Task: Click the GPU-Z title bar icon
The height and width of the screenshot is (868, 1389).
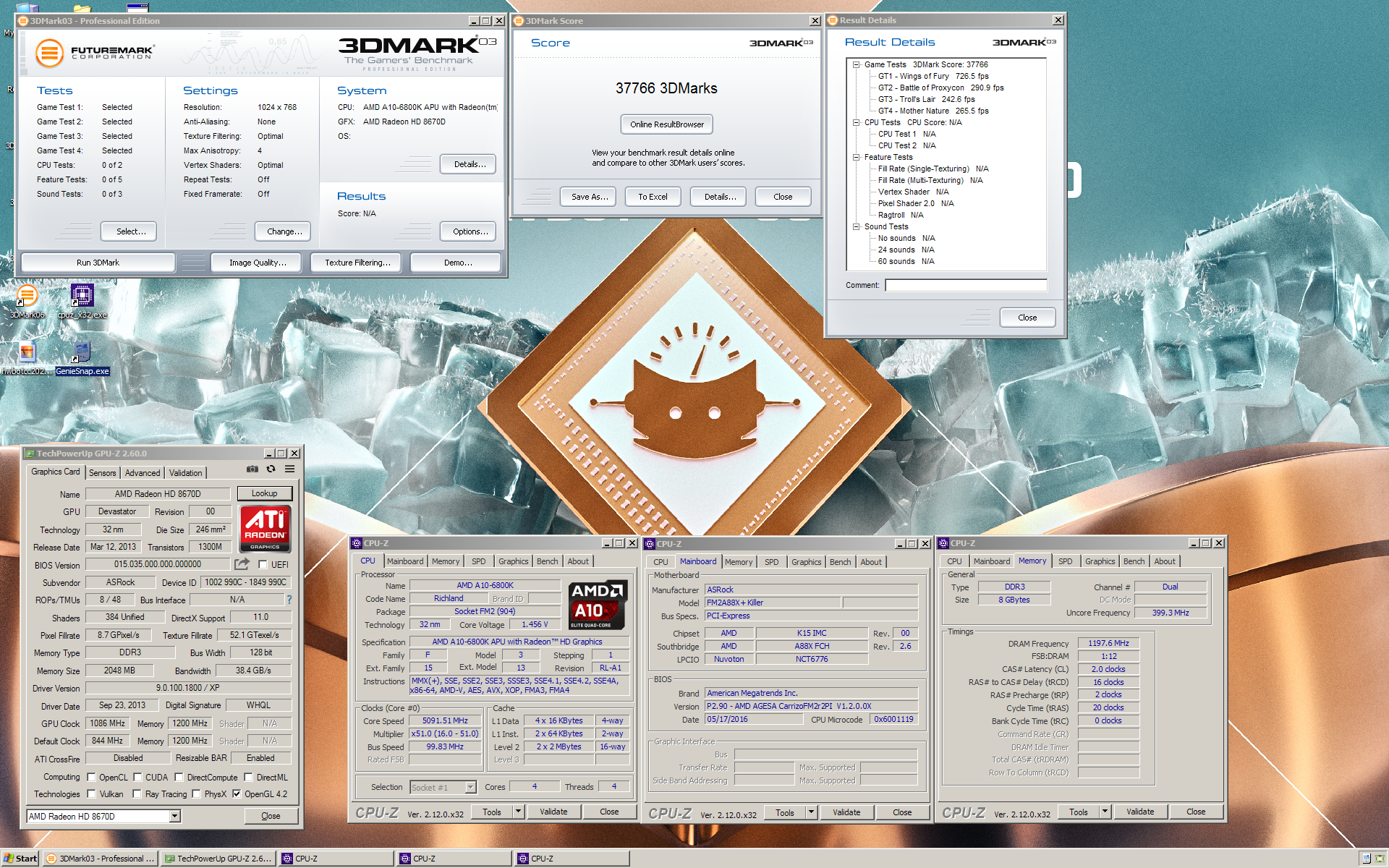Action: (30, 454)
